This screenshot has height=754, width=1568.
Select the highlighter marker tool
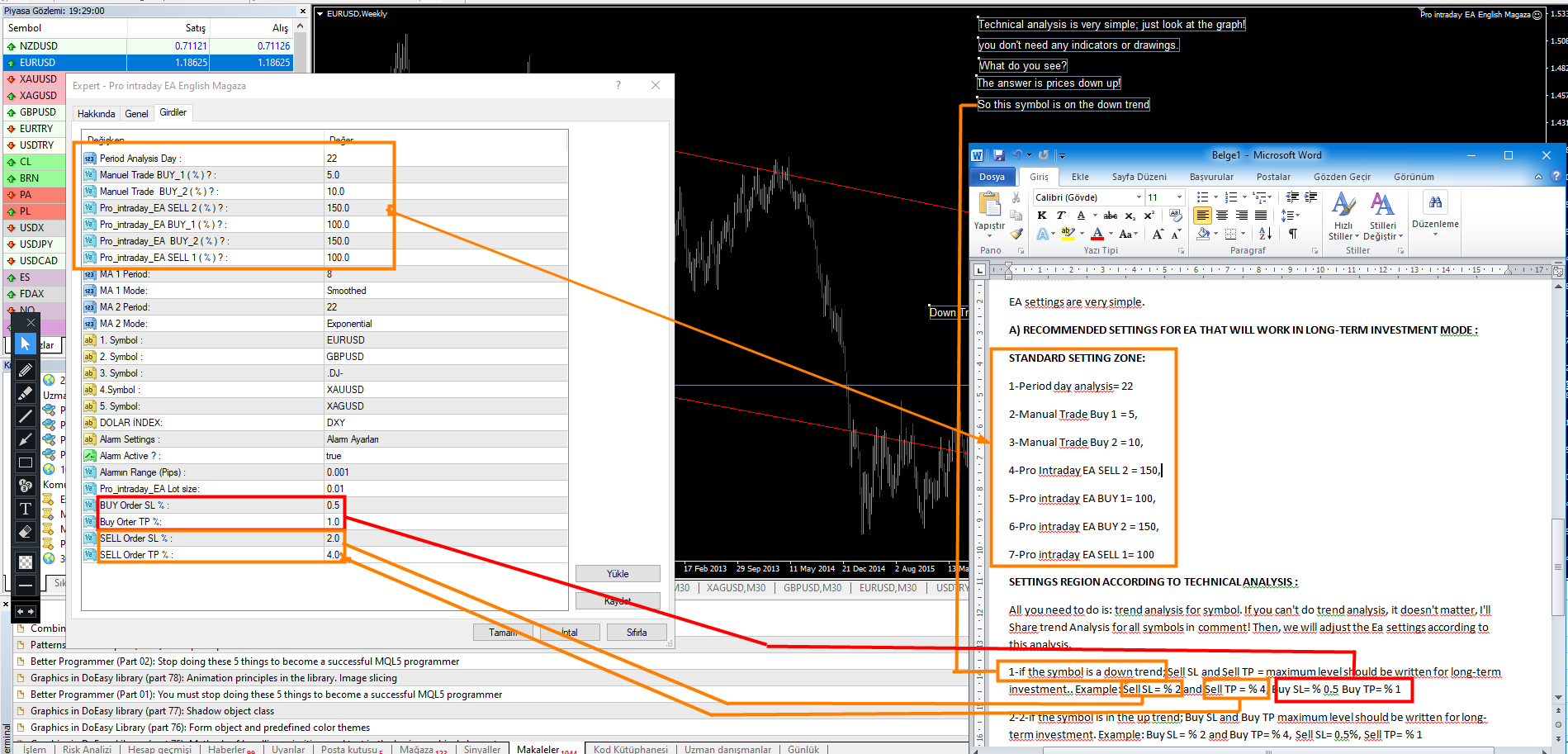pos(26,393)
